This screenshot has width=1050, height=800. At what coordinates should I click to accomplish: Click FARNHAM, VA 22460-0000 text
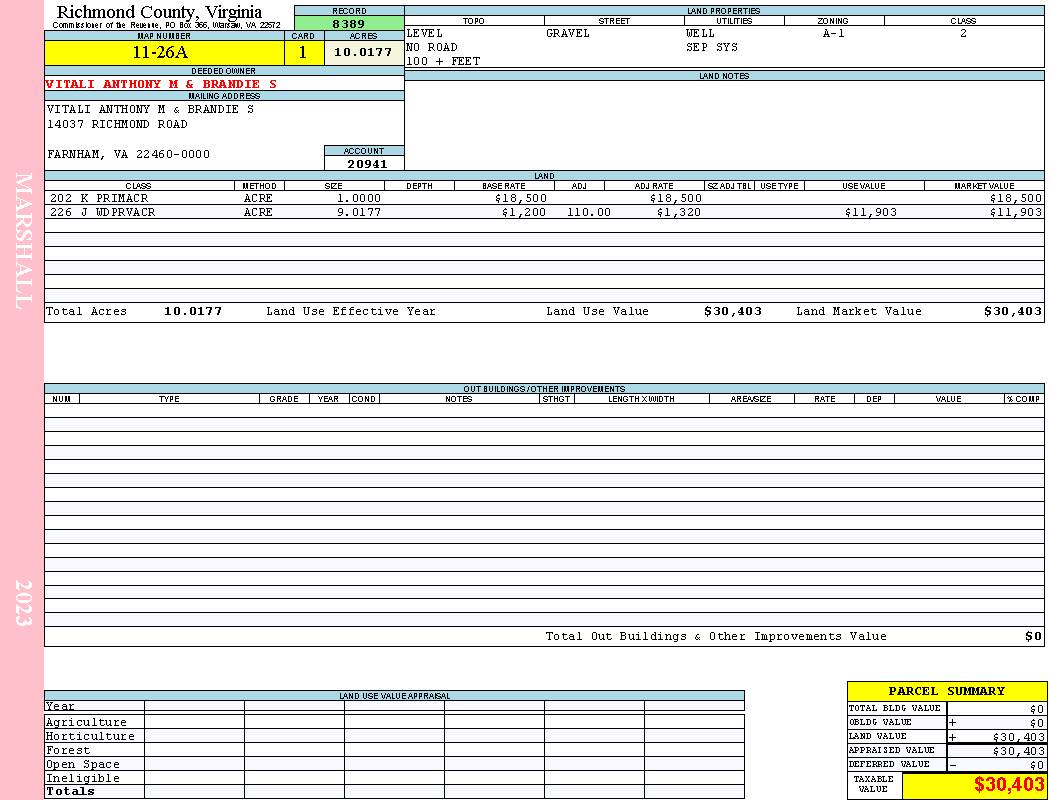[128, 154]
